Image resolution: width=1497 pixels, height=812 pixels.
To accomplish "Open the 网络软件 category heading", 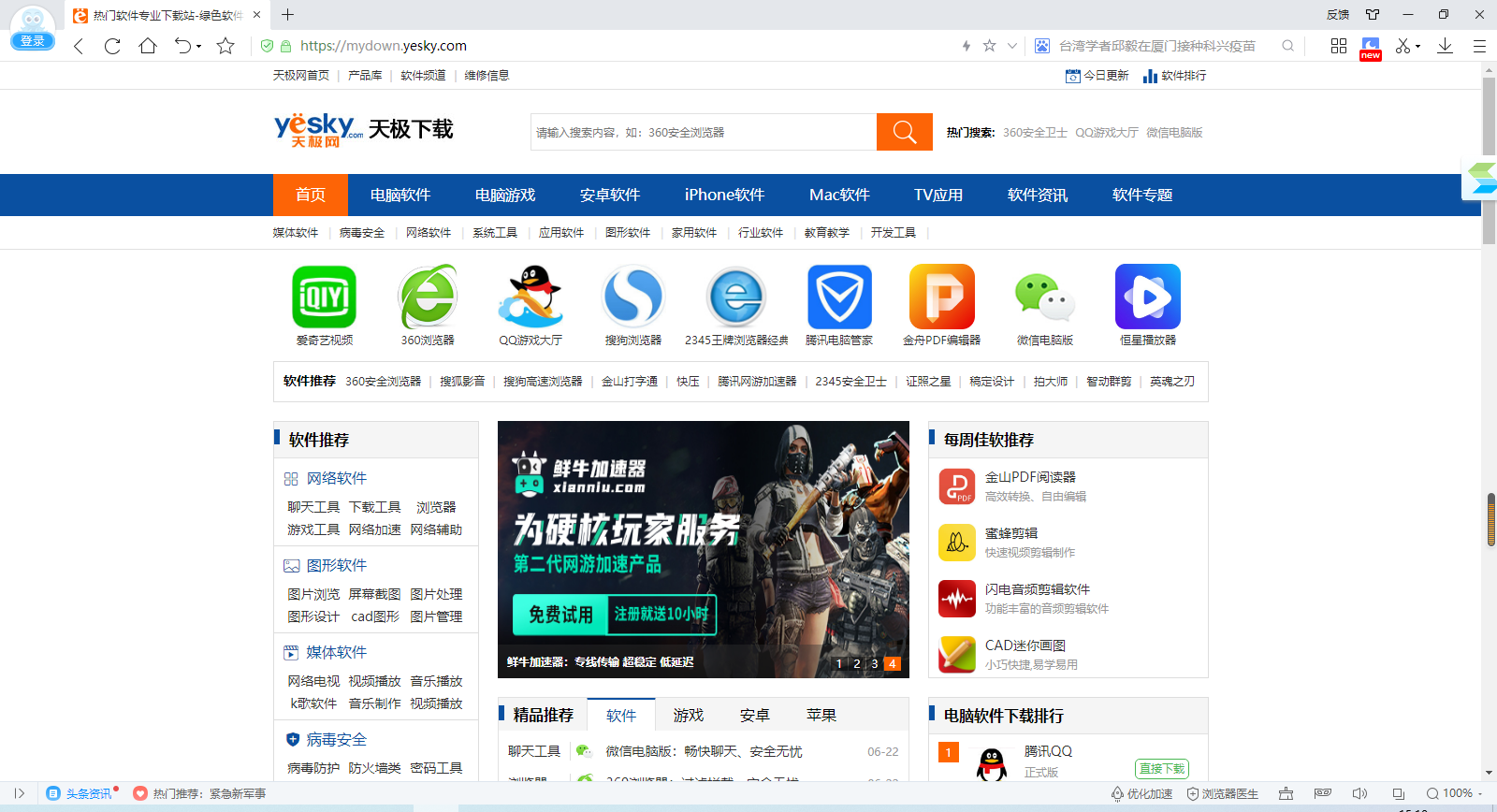I will point(337,478).
